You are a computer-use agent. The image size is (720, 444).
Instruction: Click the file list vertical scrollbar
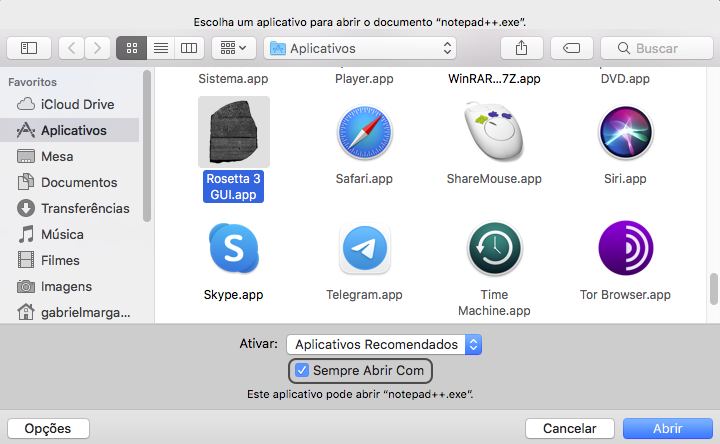[713, 289]
